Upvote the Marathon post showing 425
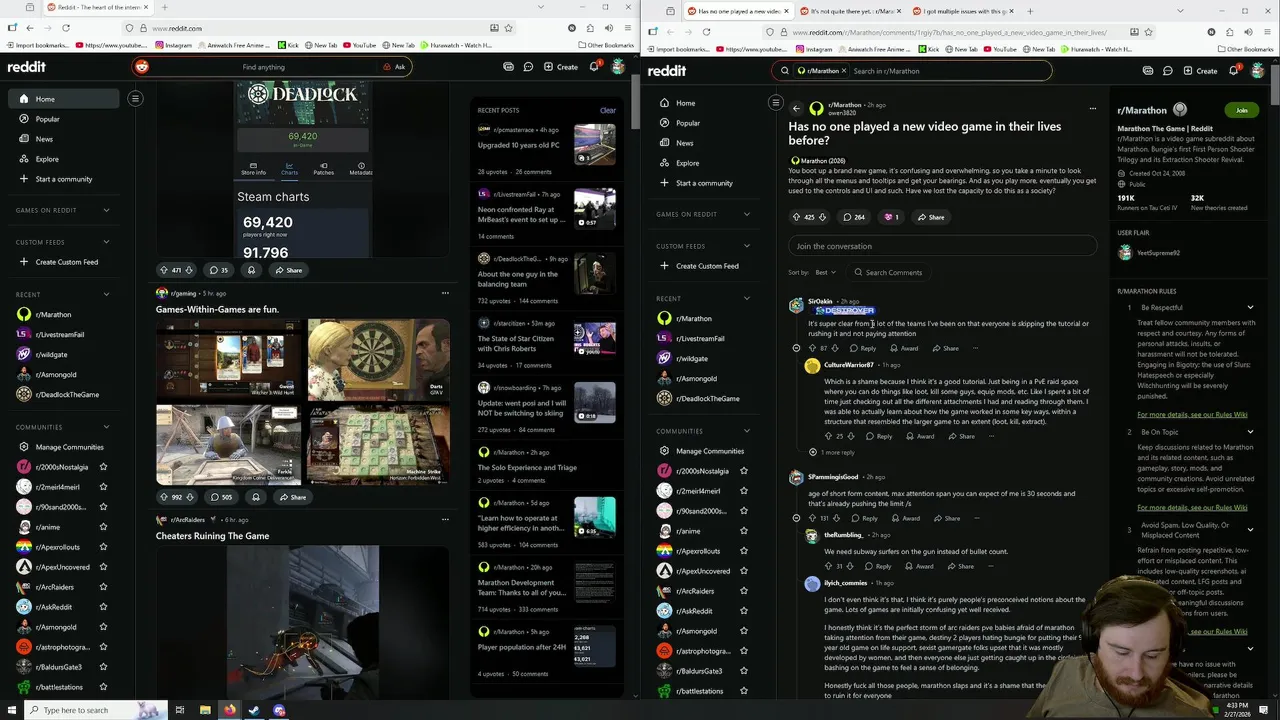Image resolution: width=1280 pixels, height=720 pixels. [x=796, y=217]
